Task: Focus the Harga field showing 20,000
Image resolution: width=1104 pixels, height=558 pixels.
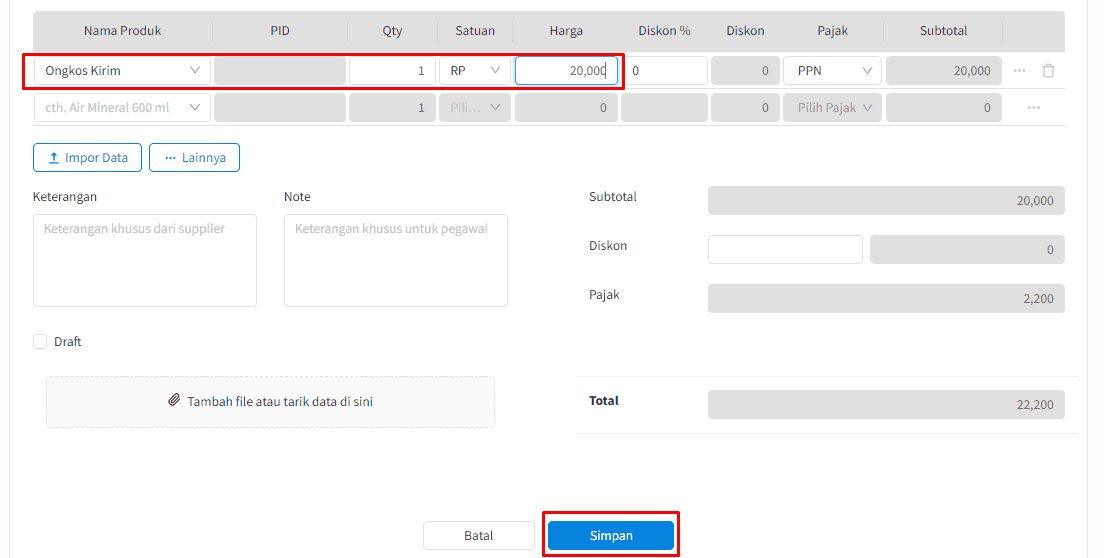Action: [x=566, y=70]
